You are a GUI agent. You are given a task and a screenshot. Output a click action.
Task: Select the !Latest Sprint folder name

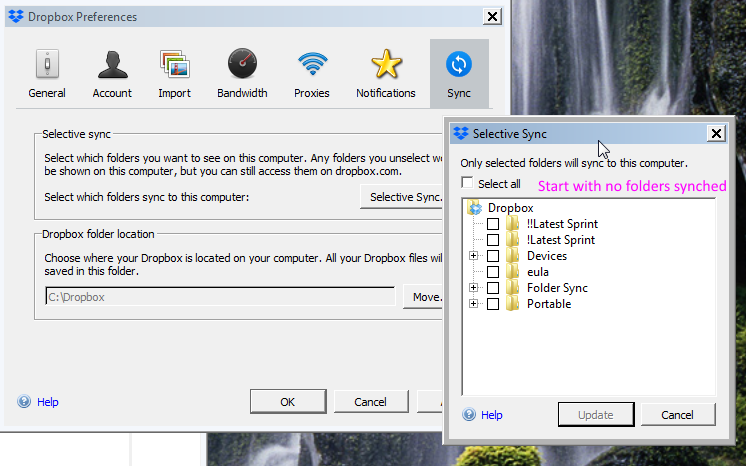click(561, 240)
